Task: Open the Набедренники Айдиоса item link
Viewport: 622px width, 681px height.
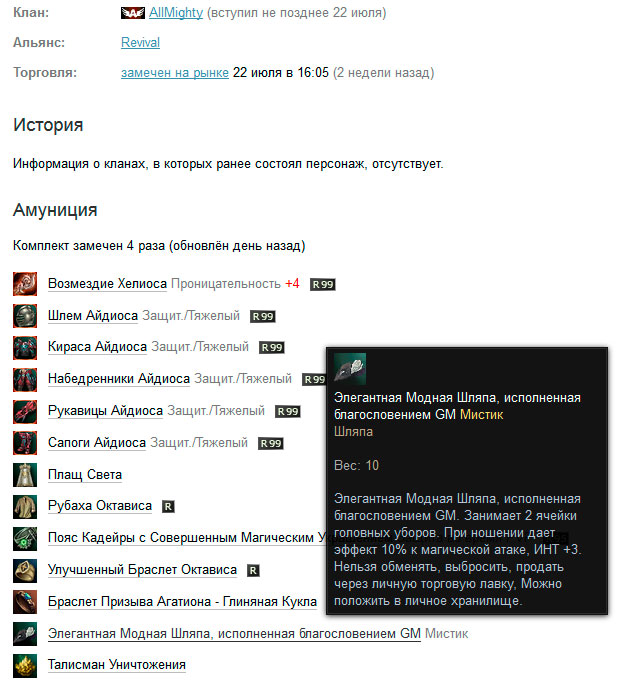Action: pyautogui.click(x=119, y=379)
